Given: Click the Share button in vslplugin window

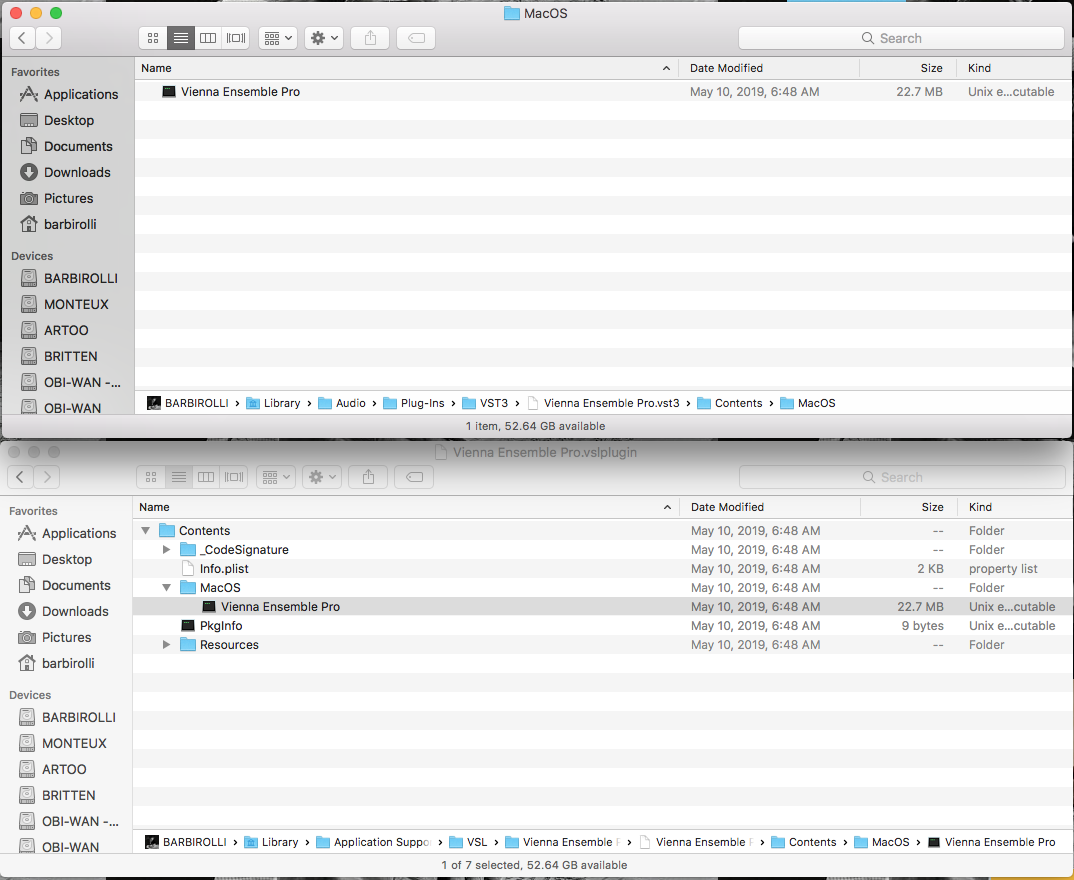Looking at the screenshot, I should 368,477.
